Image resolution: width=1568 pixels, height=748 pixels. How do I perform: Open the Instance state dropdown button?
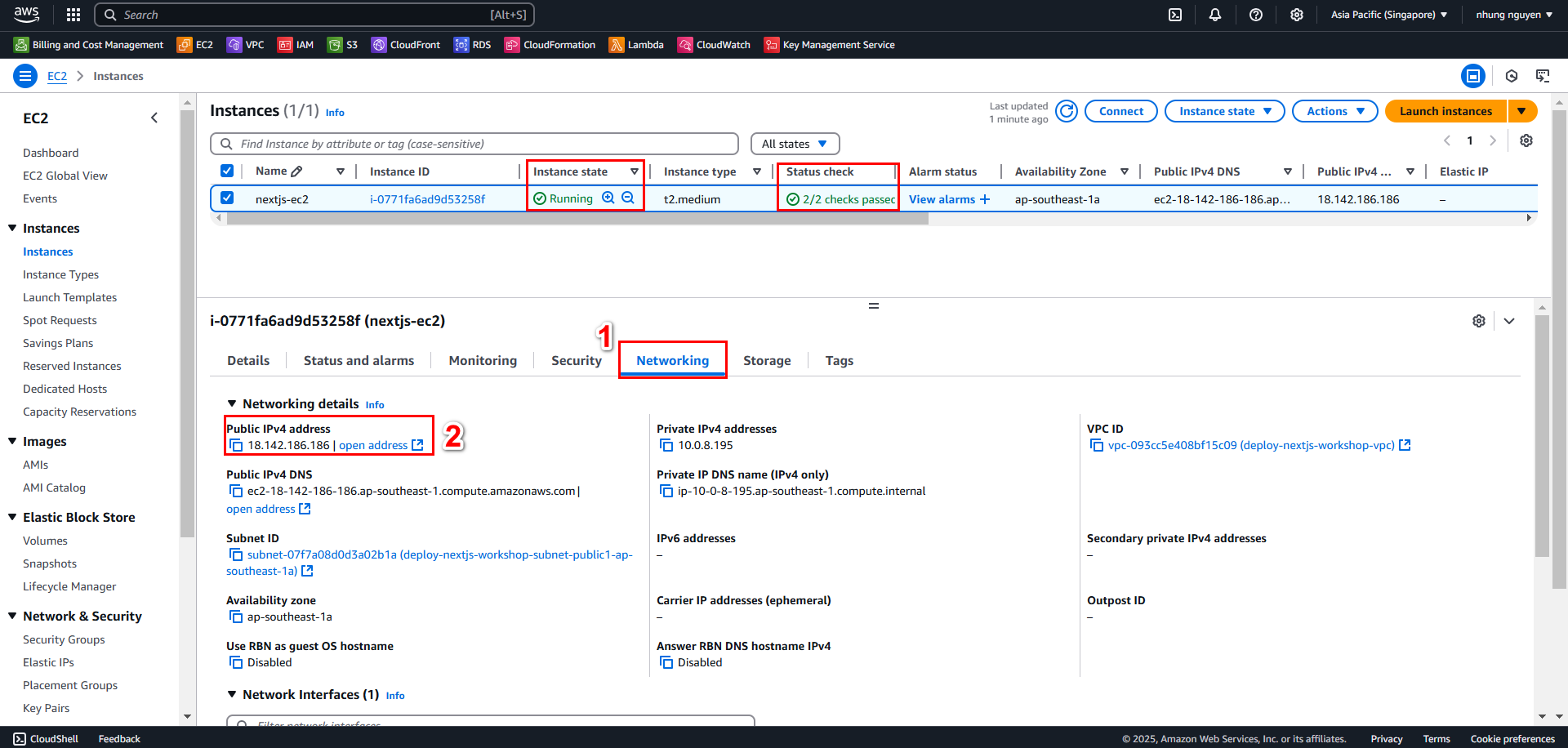[x=1224, y=111]
